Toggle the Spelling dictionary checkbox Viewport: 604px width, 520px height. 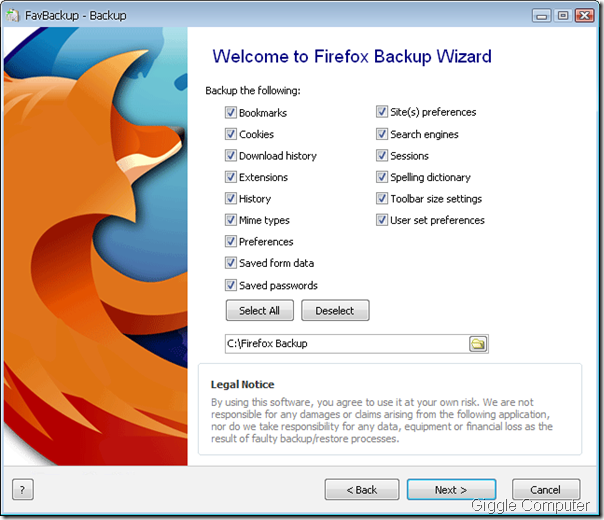(x=381, y=177)
